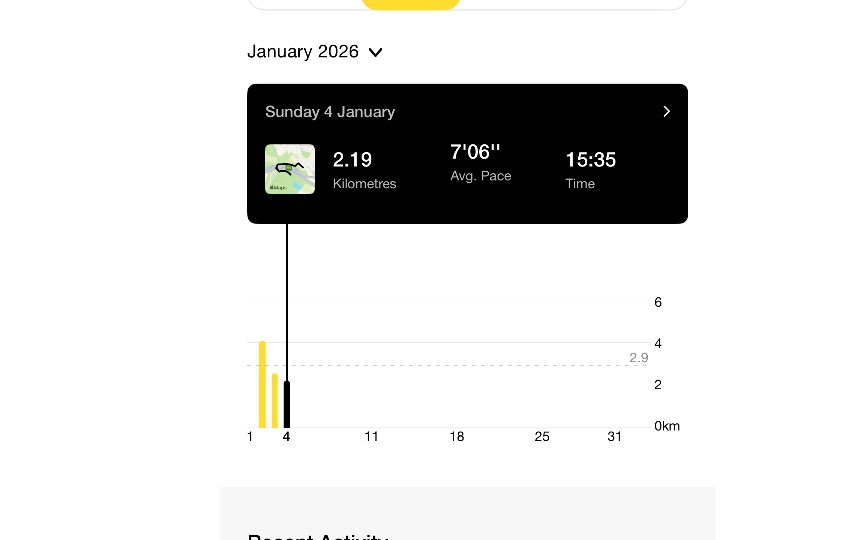Image resolution: width=864 pixels, height=540 pixels.
Task: Select the tallest yellow bar in the chart
Action: pos(262,385)
